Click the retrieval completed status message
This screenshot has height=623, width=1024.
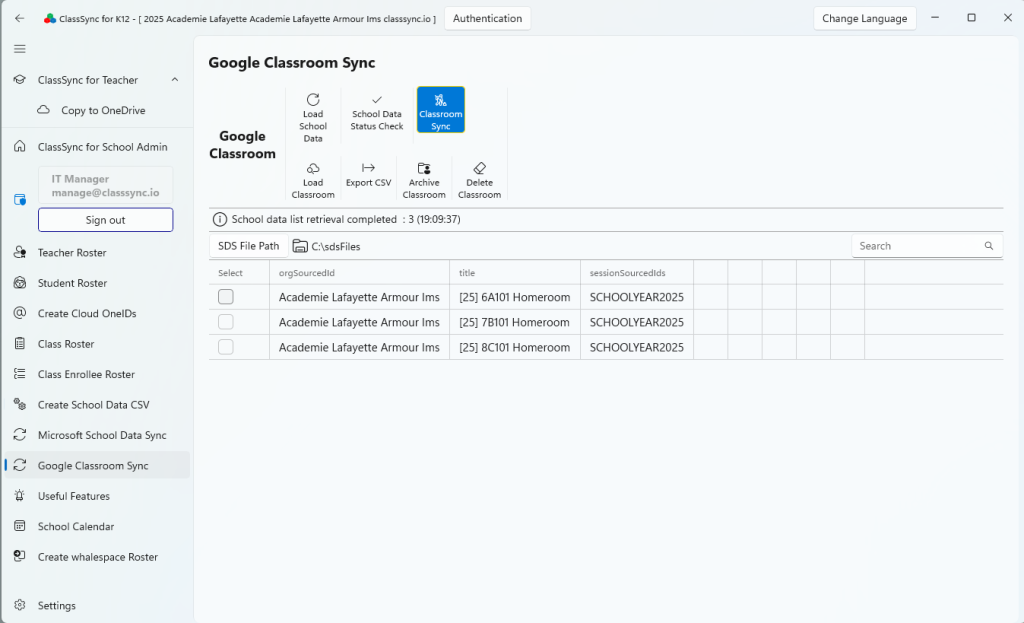coord(346,219)
